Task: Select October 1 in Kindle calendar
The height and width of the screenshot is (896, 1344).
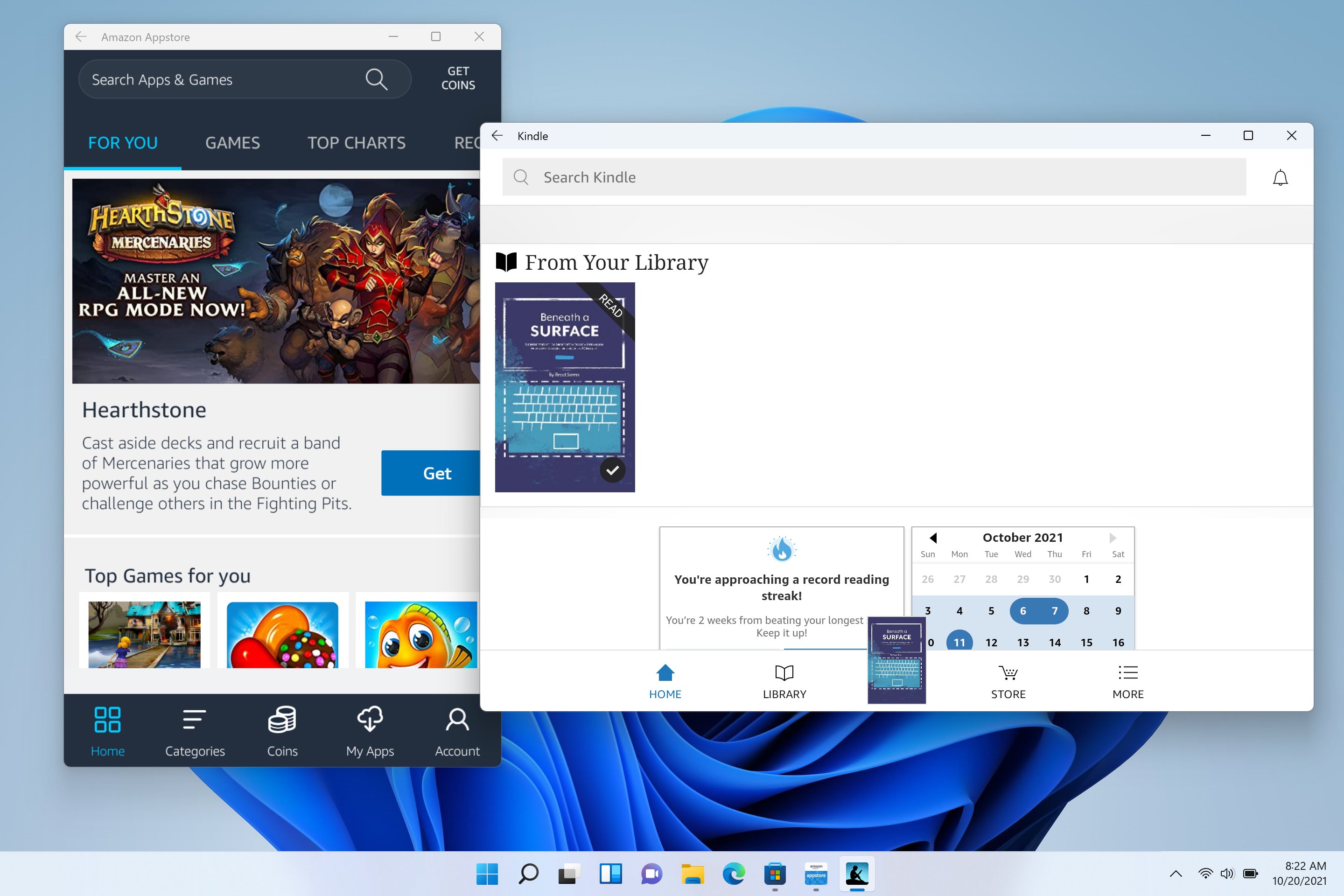Action: click(1086, 579)
